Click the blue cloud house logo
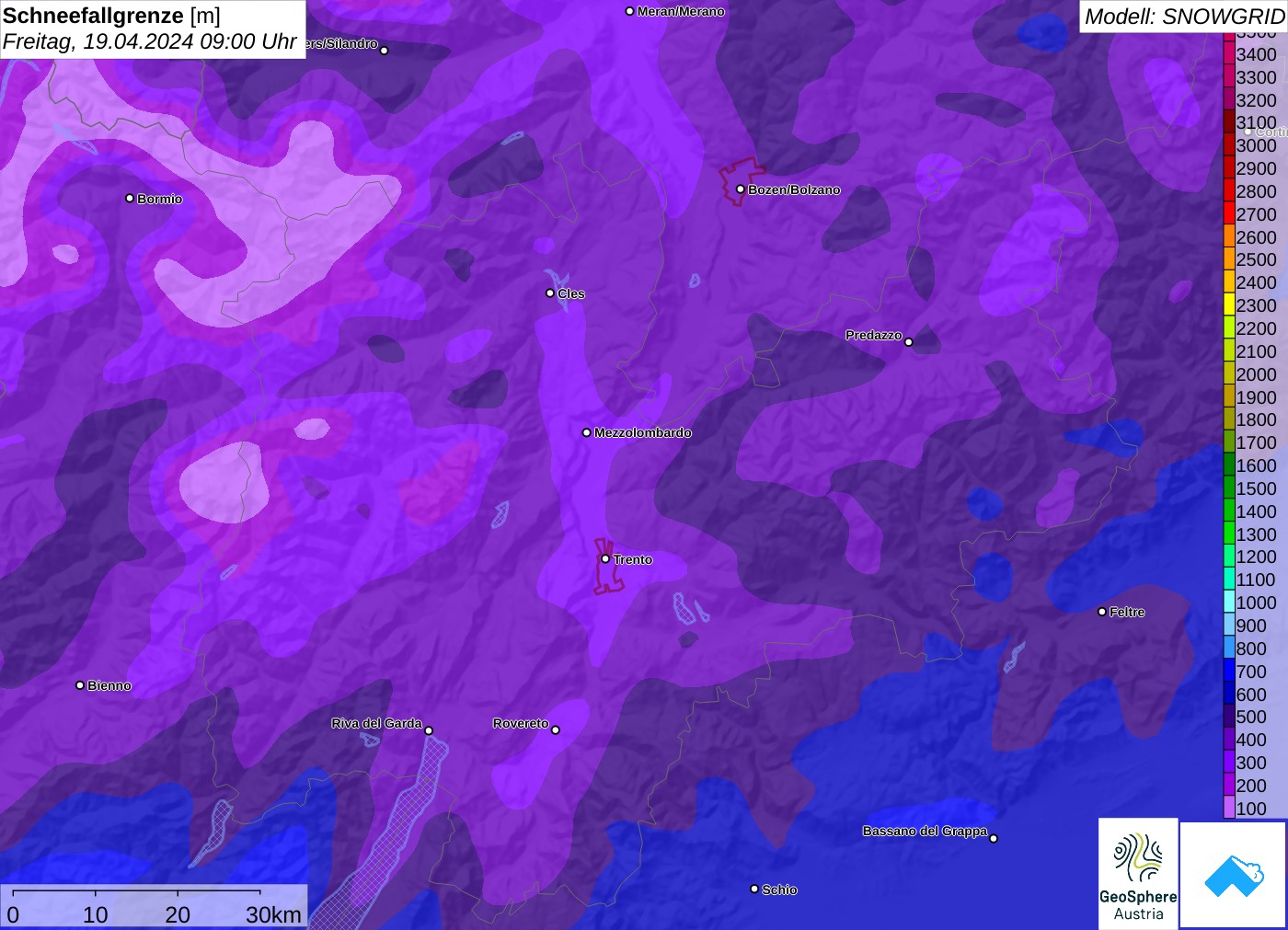This screenshot has width=1288, height=930. (x=1234, y=875)
